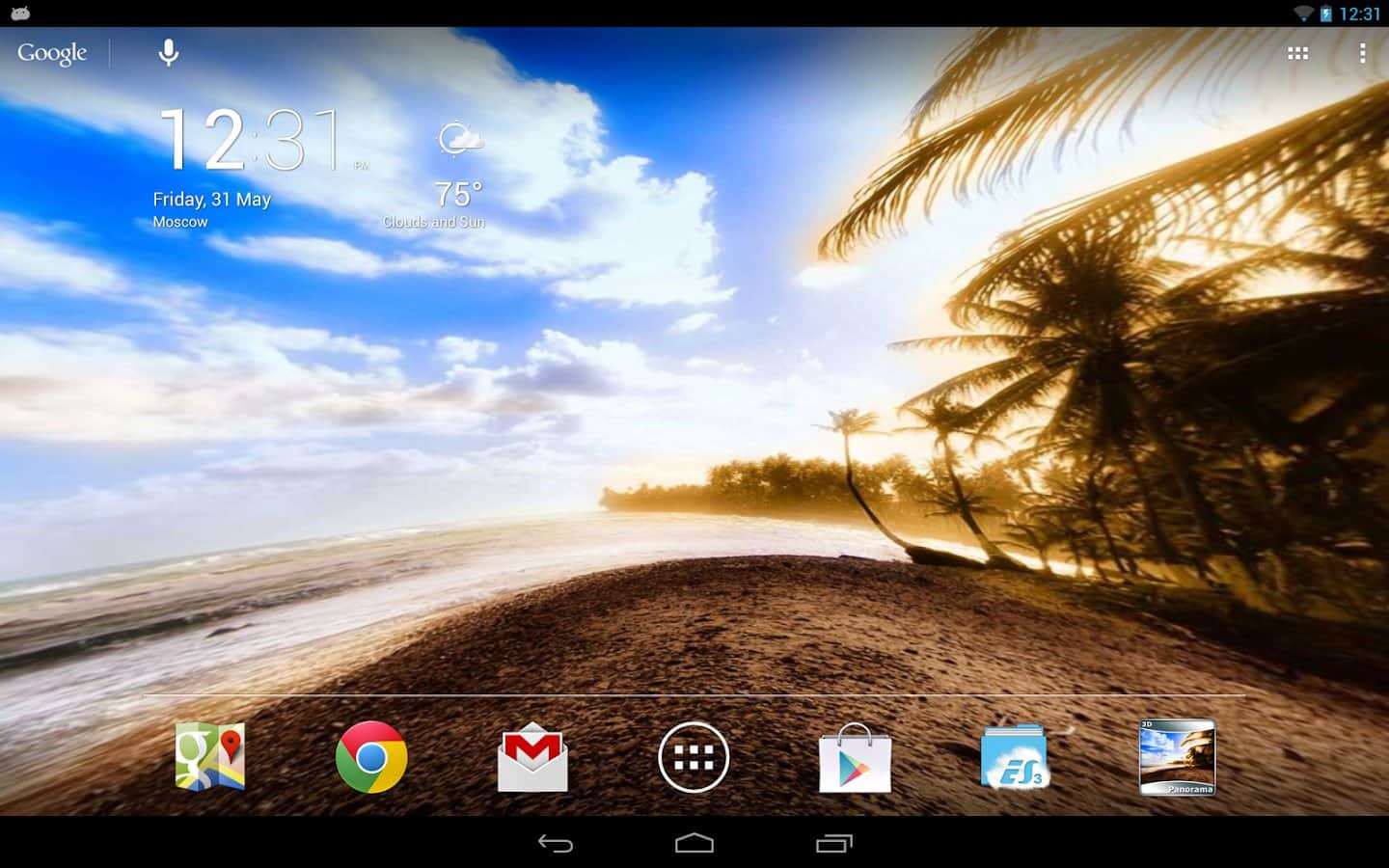Open the Gmail app
This screenshot has height=868, width=1389.
[532, 758]
